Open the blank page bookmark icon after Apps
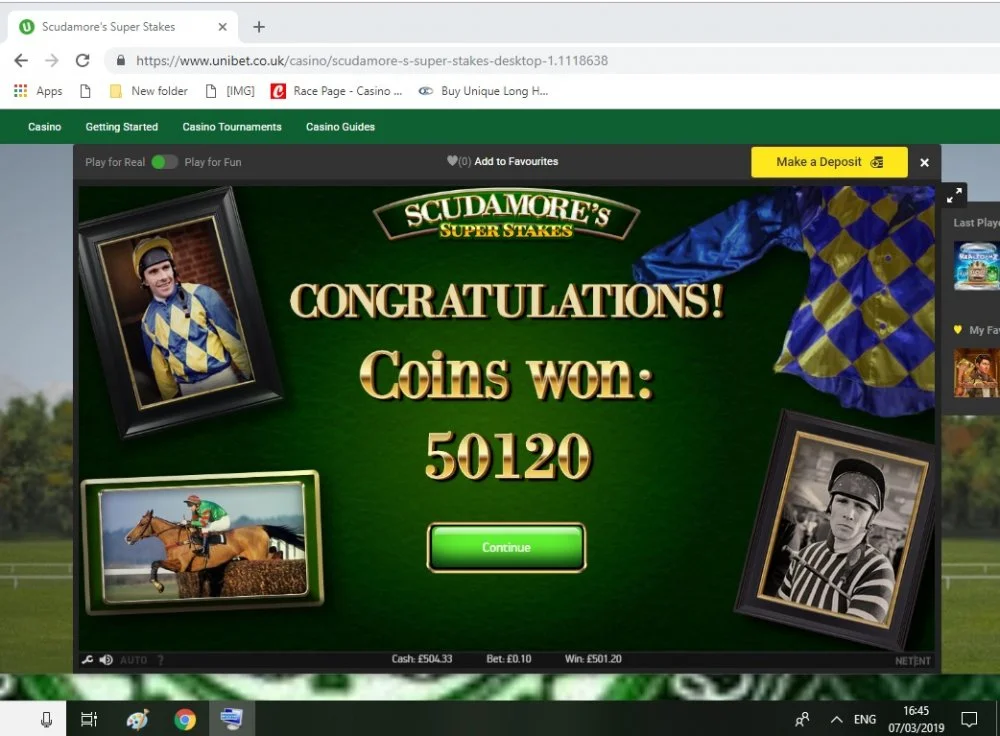The width and height of the screenshot is (1000, 736). pos(85,91)
